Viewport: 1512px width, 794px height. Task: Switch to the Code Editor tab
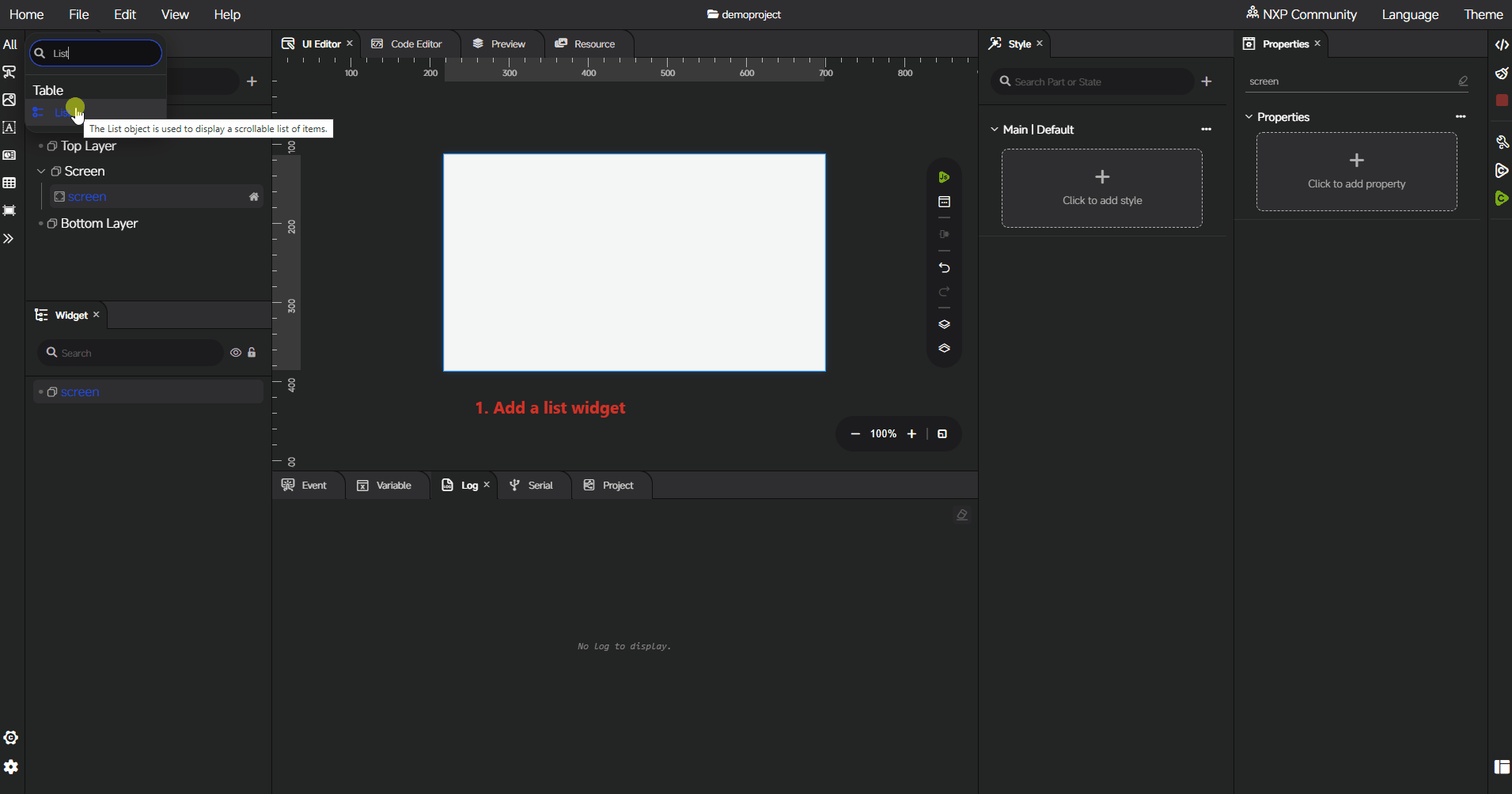(x=407, y=43)
